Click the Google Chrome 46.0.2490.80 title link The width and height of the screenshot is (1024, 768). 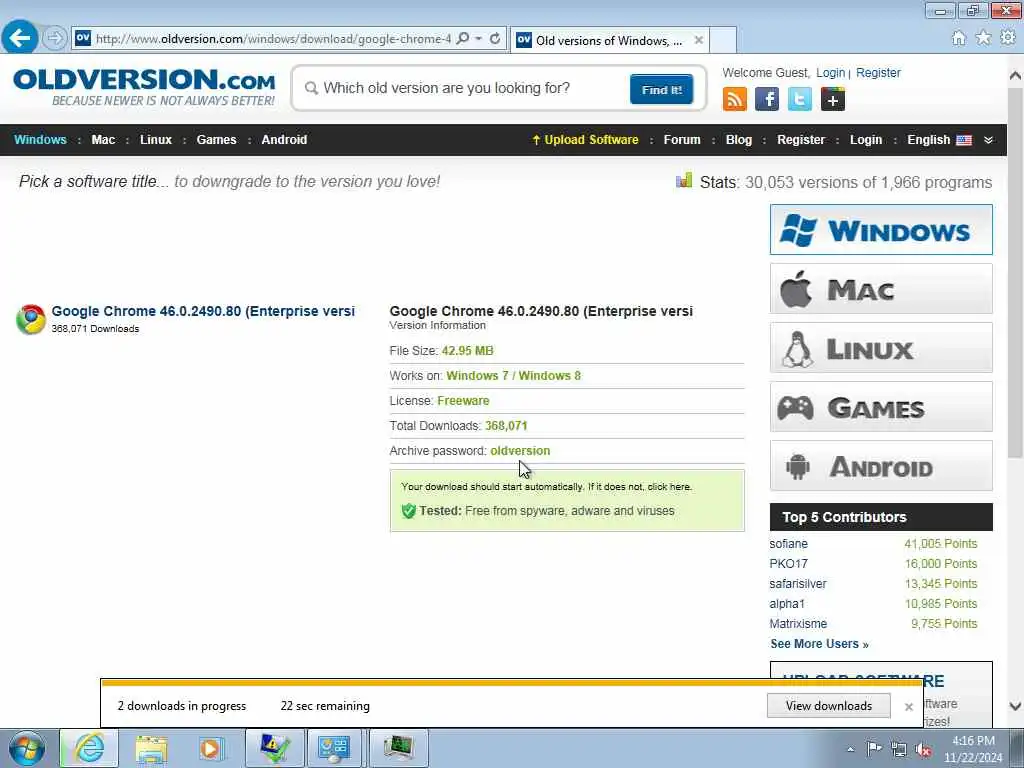coord(203,312)
